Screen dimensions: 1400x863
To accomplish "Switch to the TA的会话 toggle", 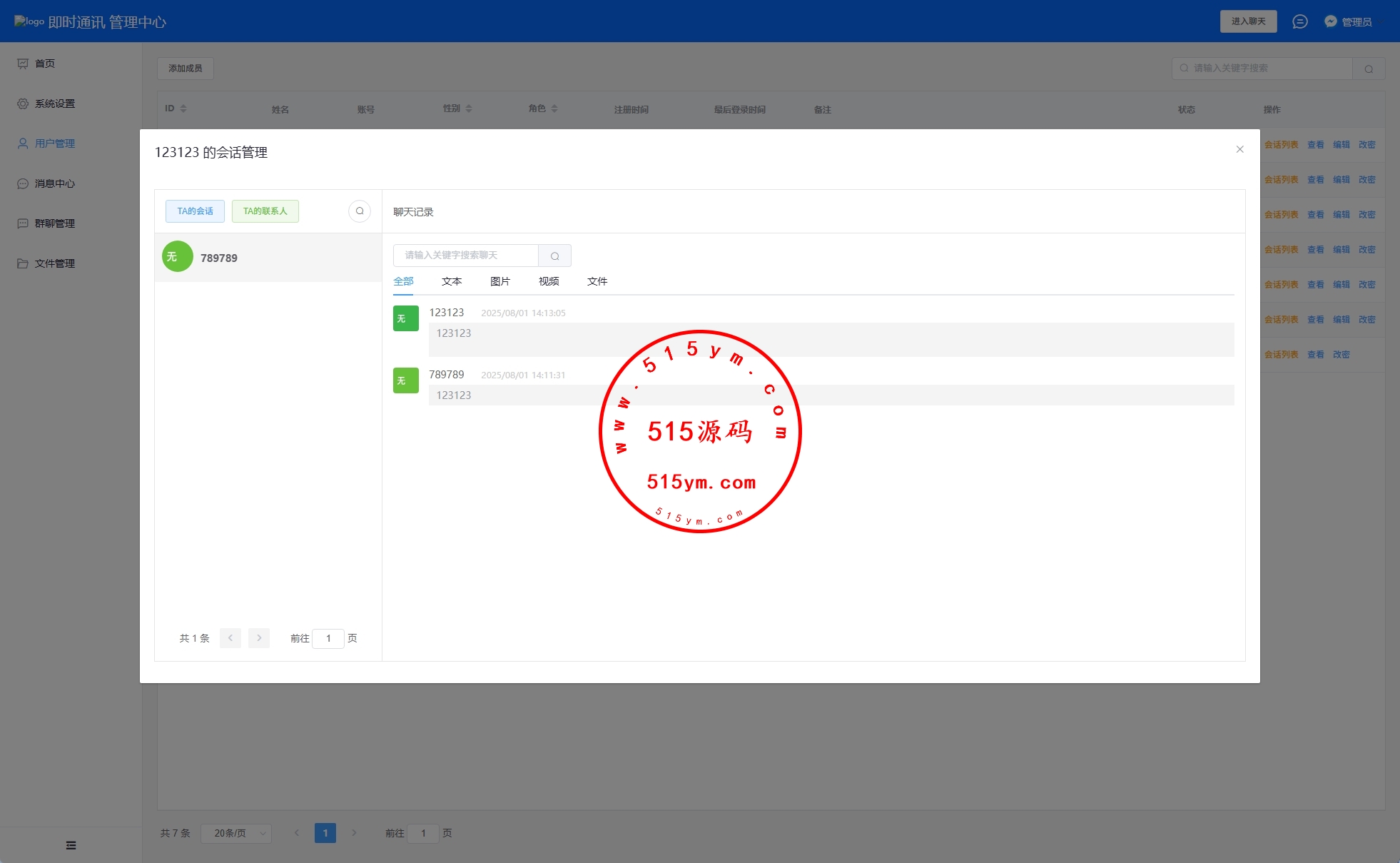I will coord(195,211).
